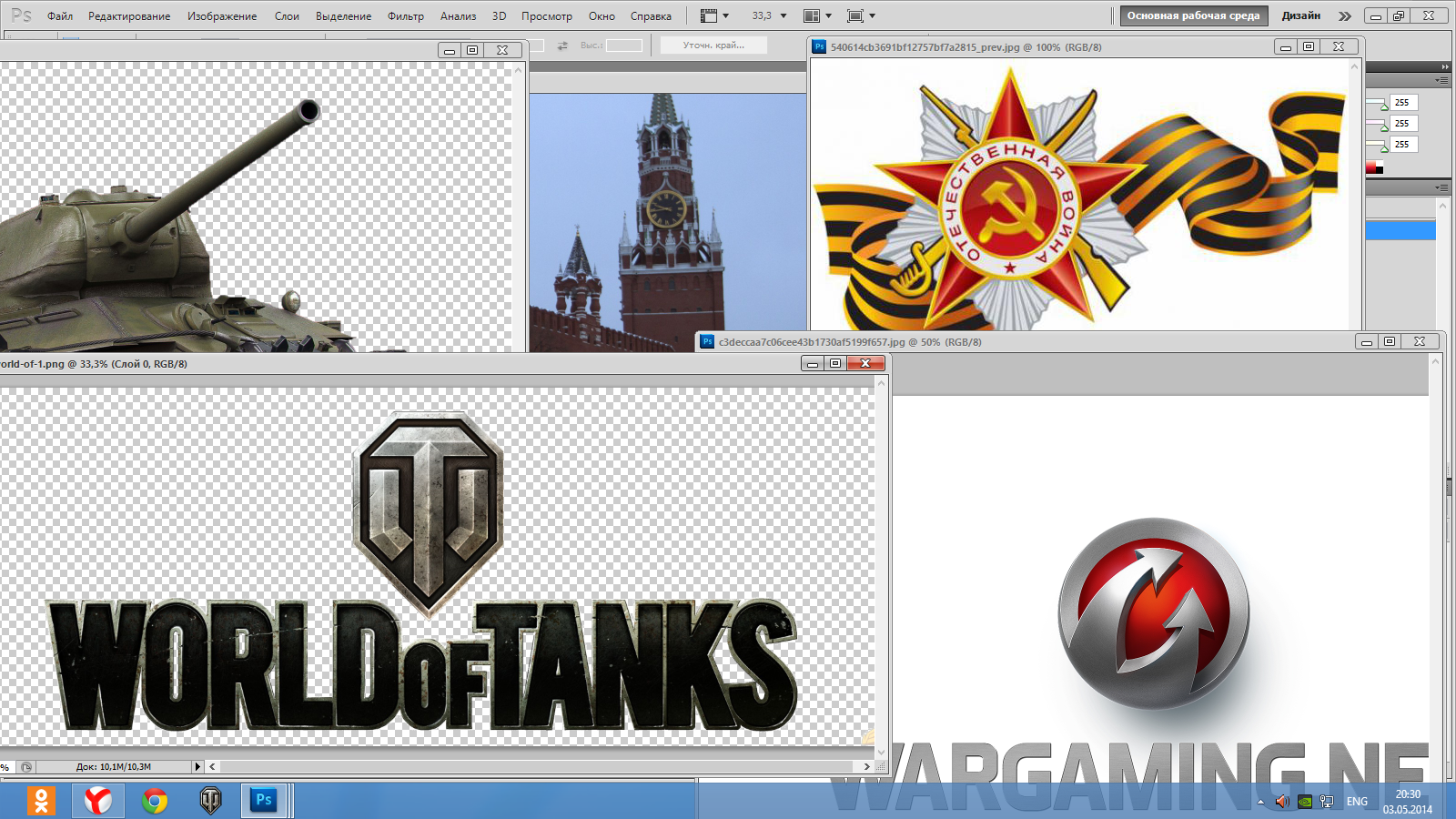Click the Ps icon in the 540614cb...prev.jpg title bar
Viewport: 1456px width, 819px height.
(819, 46)
